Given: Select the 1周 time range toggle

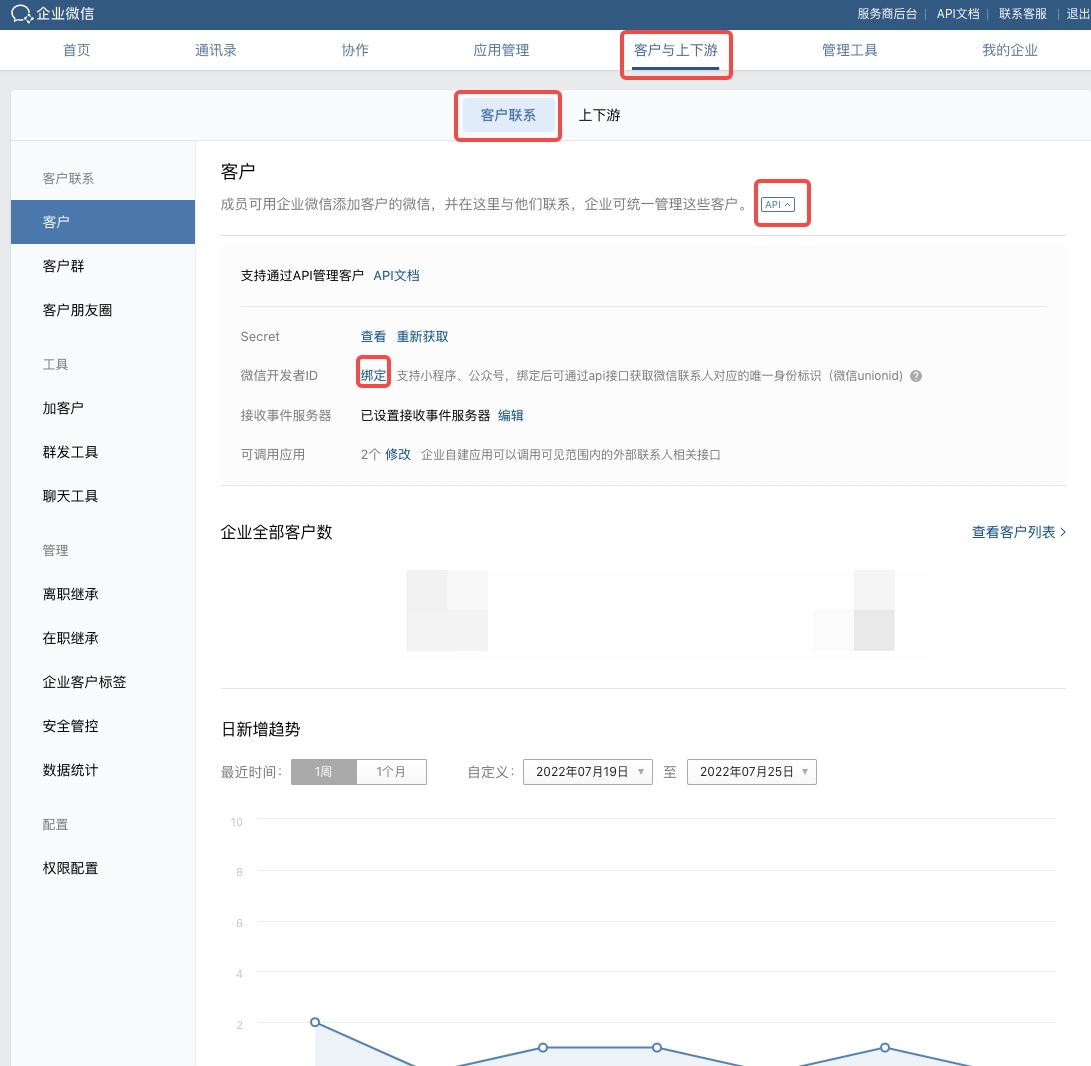Looking at the screenshot, I should [323, 772].
